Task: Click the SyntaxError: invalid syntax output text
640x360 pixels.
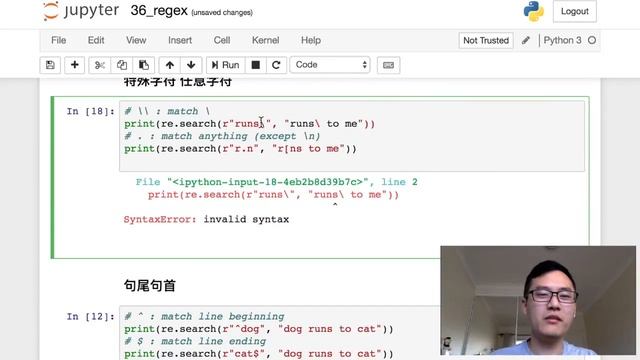Action: pos(206,219)
